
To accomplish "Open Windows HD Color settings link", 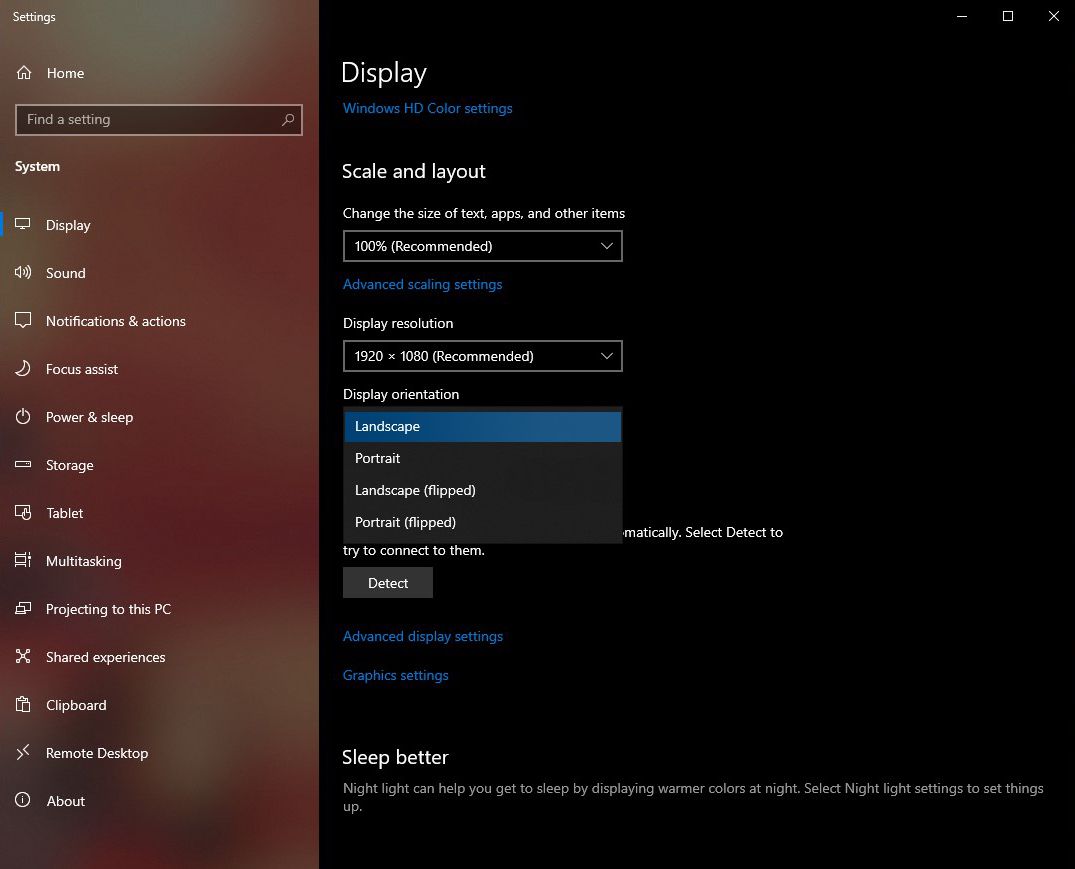I will (x=427, y=108).
